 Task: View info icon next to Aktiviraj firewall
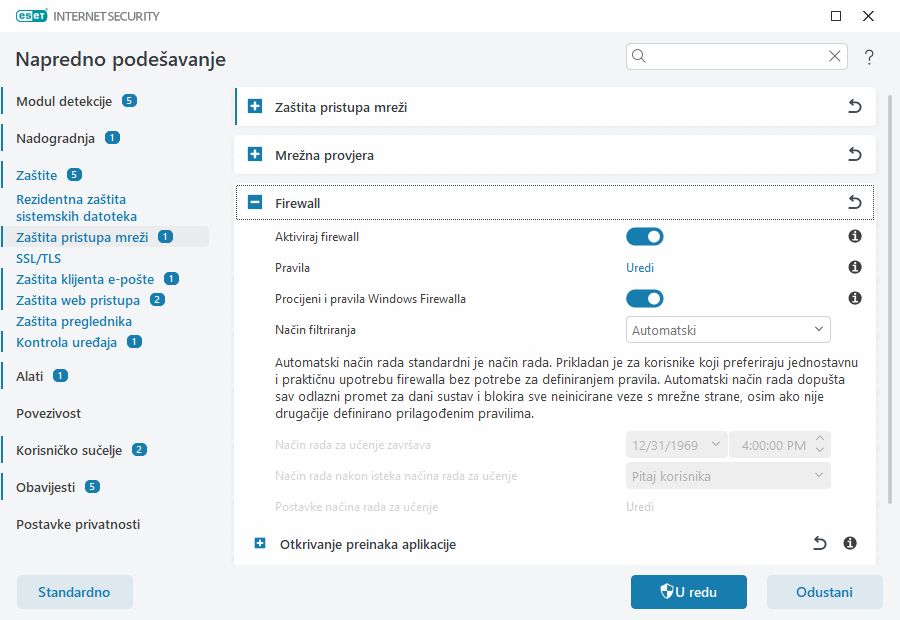(x=853, y=238)
